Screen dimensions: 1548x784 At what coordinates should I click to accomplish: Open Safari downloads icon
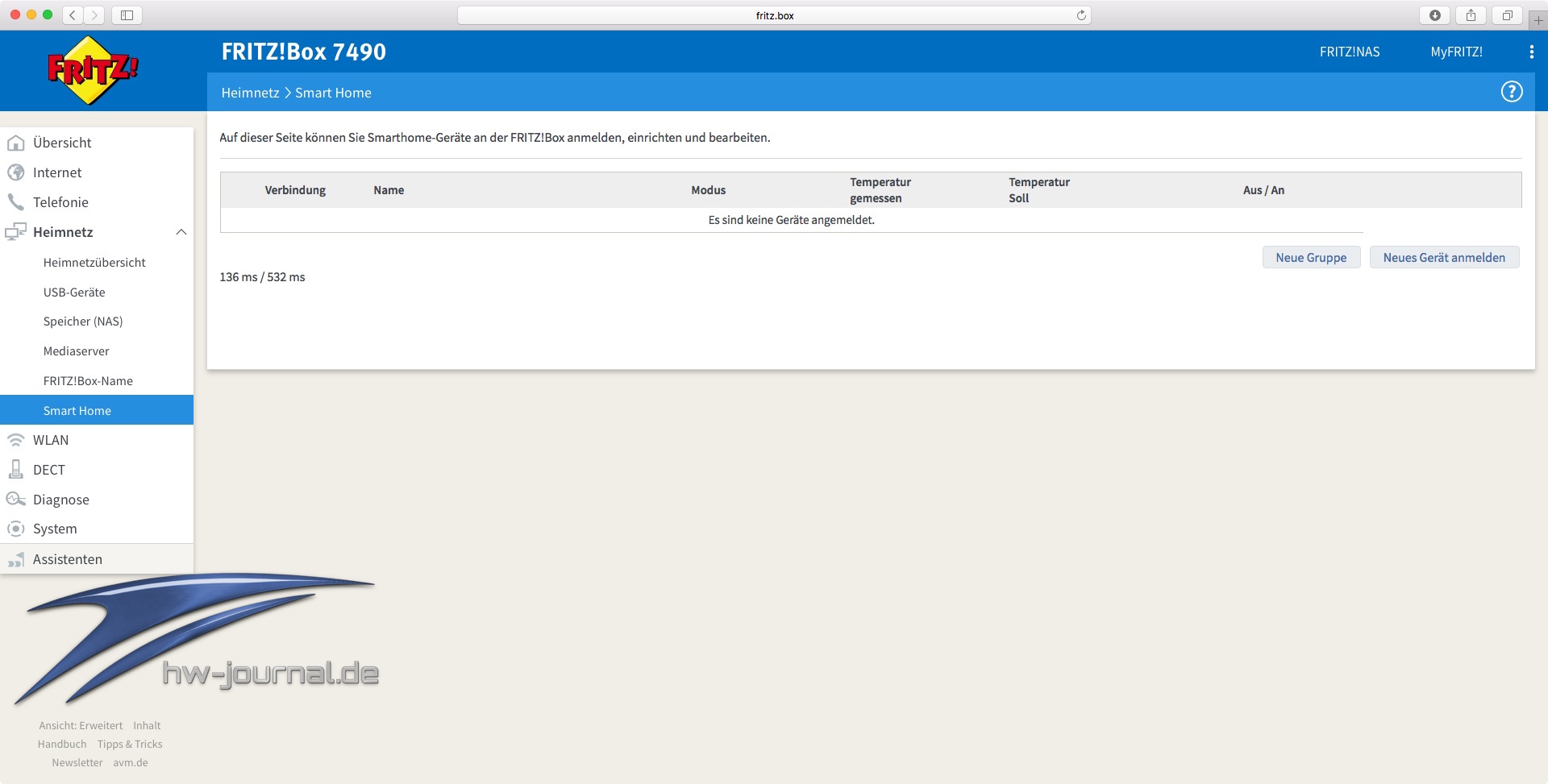click(x=1434, y=15)
